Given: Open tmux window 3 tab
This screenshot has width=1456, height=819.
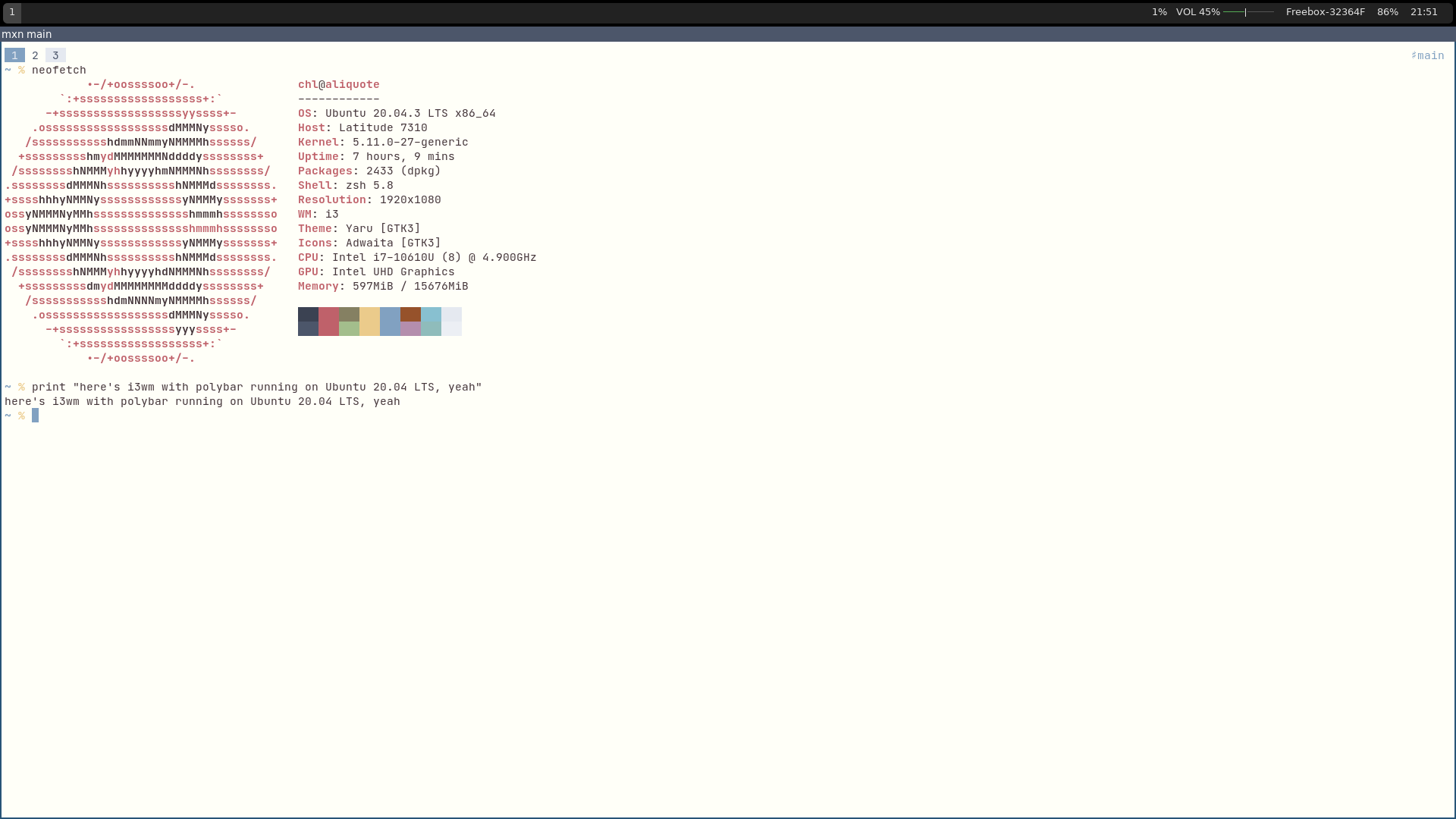Looking at the screenshot, I should pyautogui.click(x=55, y=55).
